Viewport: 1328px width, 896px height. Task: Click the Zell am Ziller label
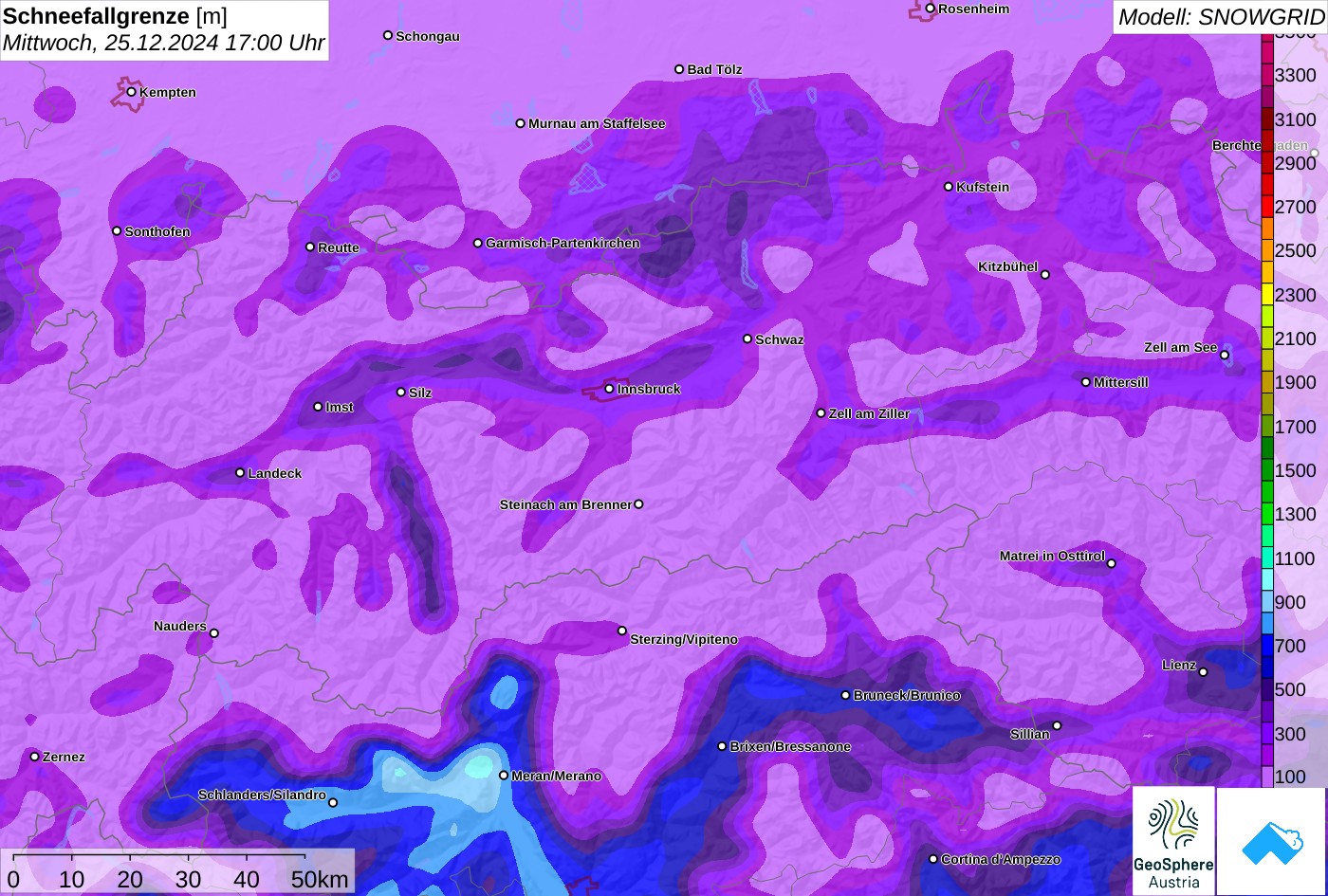click(x=869, y=414)
